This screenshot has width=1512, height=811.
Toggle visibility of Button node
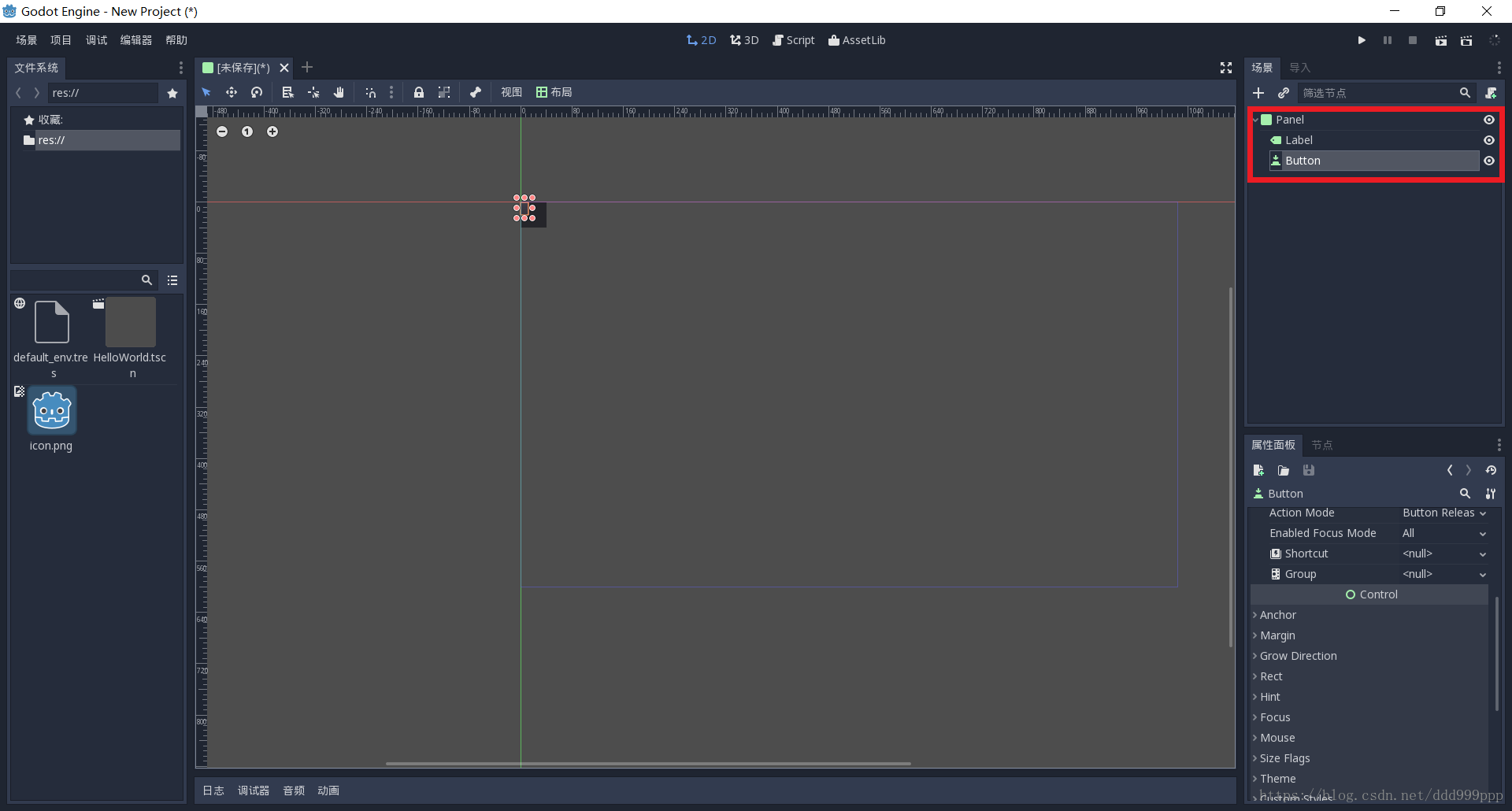click(x=1489, y=161)
